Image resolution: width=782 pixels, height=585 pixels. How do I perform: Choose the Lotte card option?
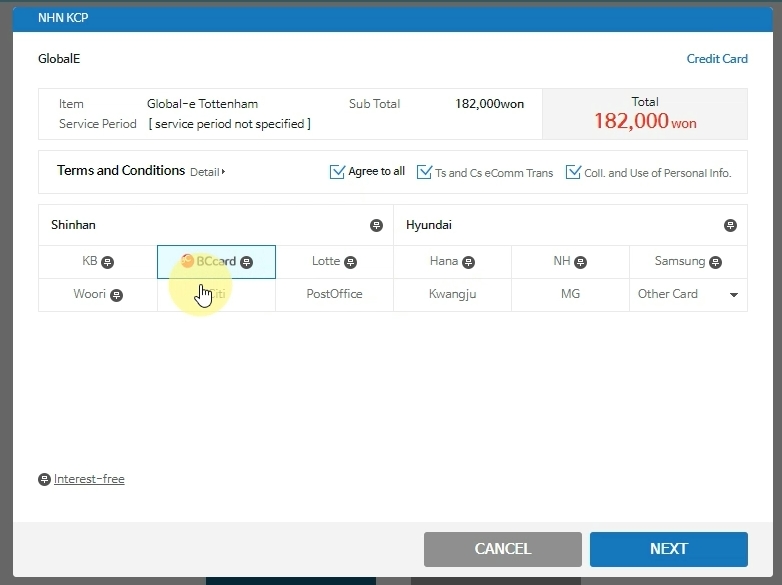tap(334, 262)
